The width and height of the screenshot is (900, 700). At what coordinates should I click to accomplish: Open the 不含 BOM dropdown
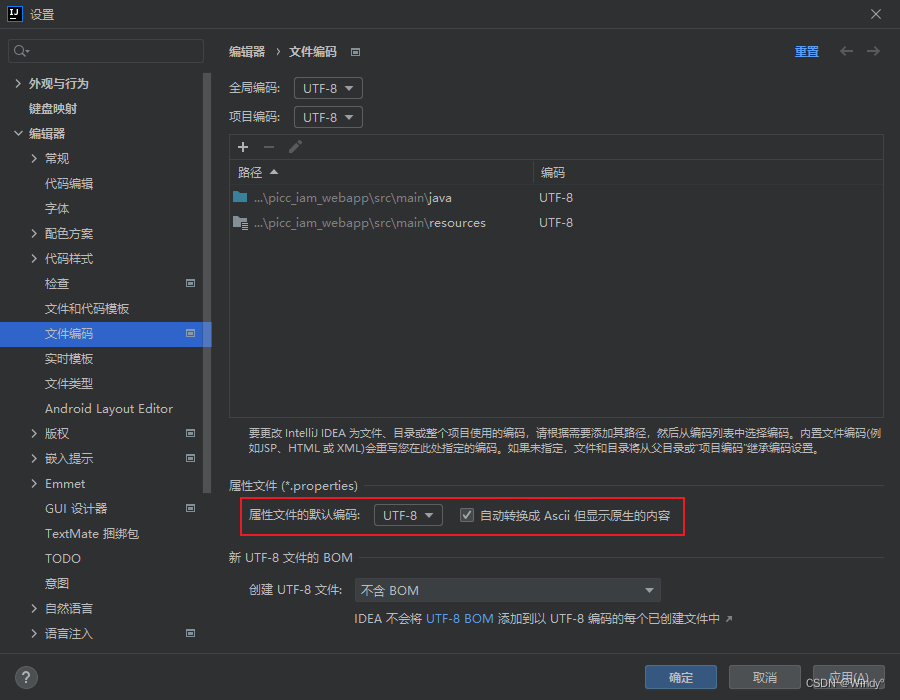click(507, 590)
